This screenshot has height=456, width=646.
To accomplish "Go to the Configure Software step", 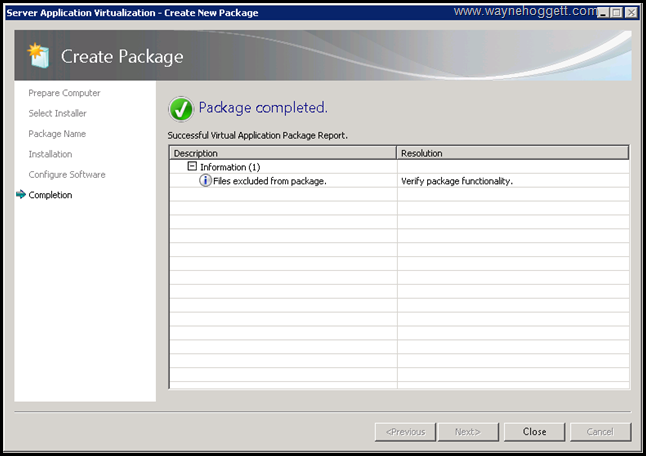I will tap(67, 175).
